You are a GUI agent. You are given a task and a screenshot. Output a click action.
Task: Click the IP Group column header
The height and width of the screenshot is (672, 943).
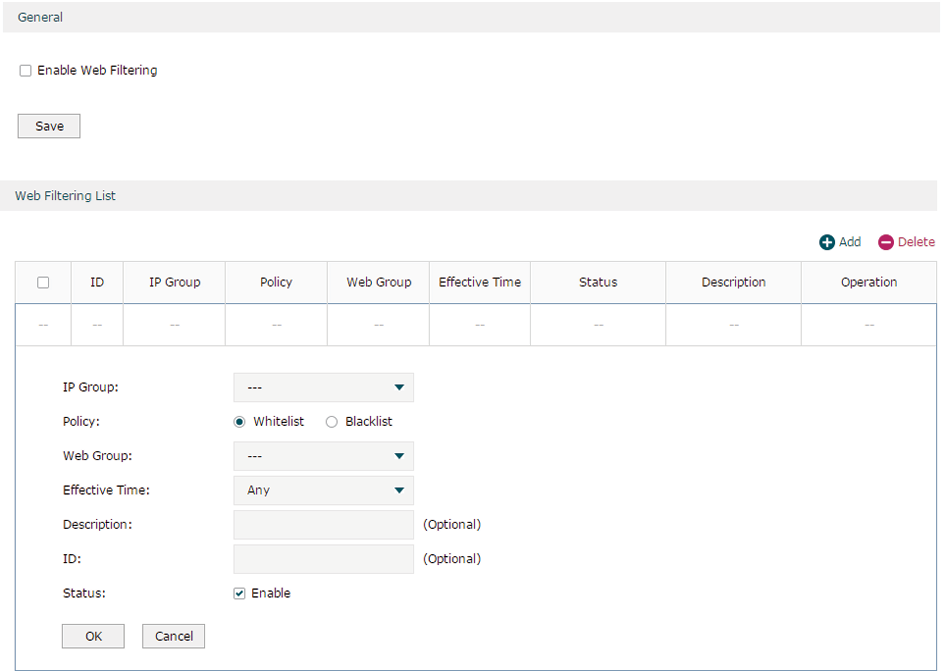coord(174,282)
